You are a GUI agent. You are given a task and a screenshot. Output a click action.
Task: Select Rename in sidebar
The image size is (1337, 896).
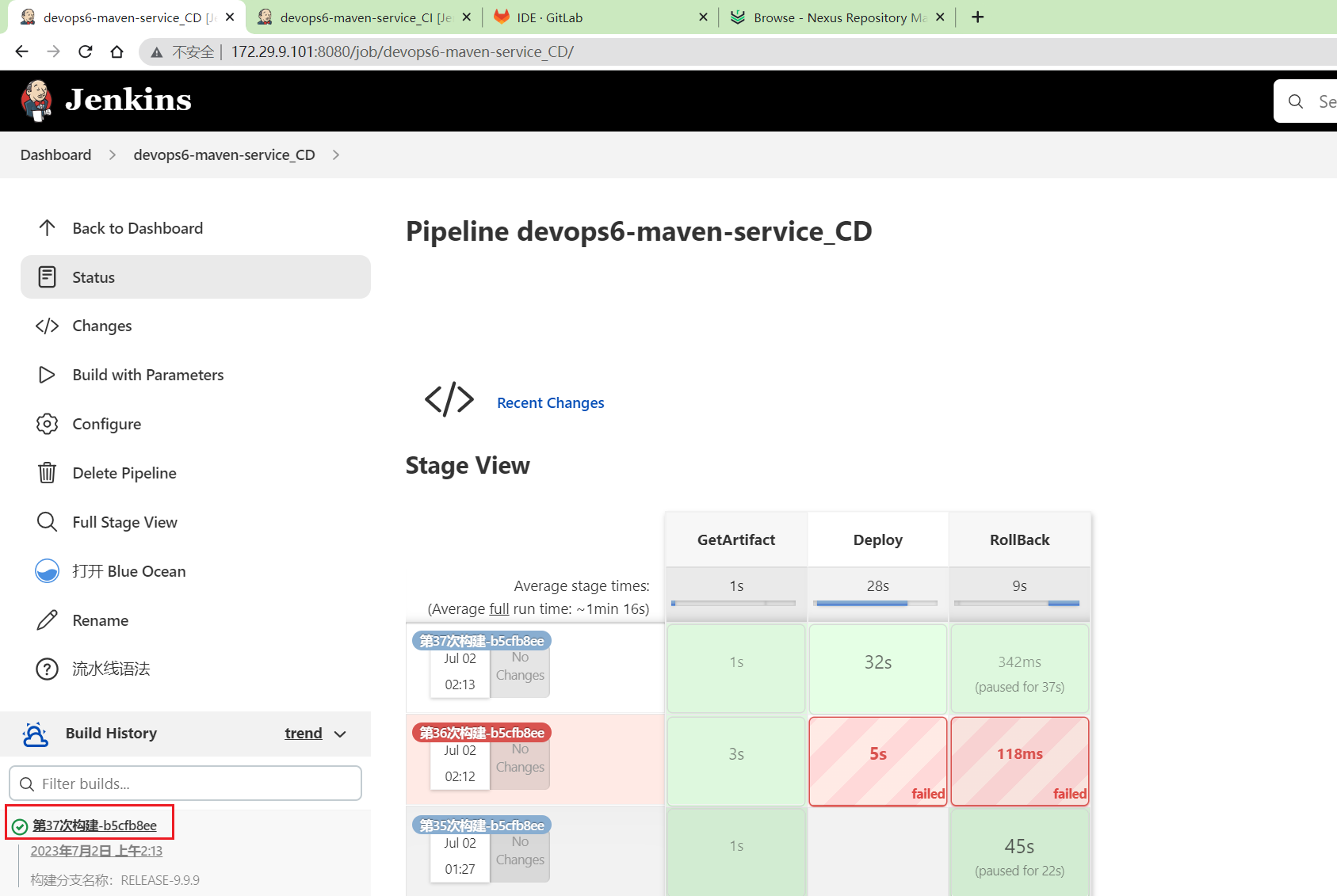point(196,620)
